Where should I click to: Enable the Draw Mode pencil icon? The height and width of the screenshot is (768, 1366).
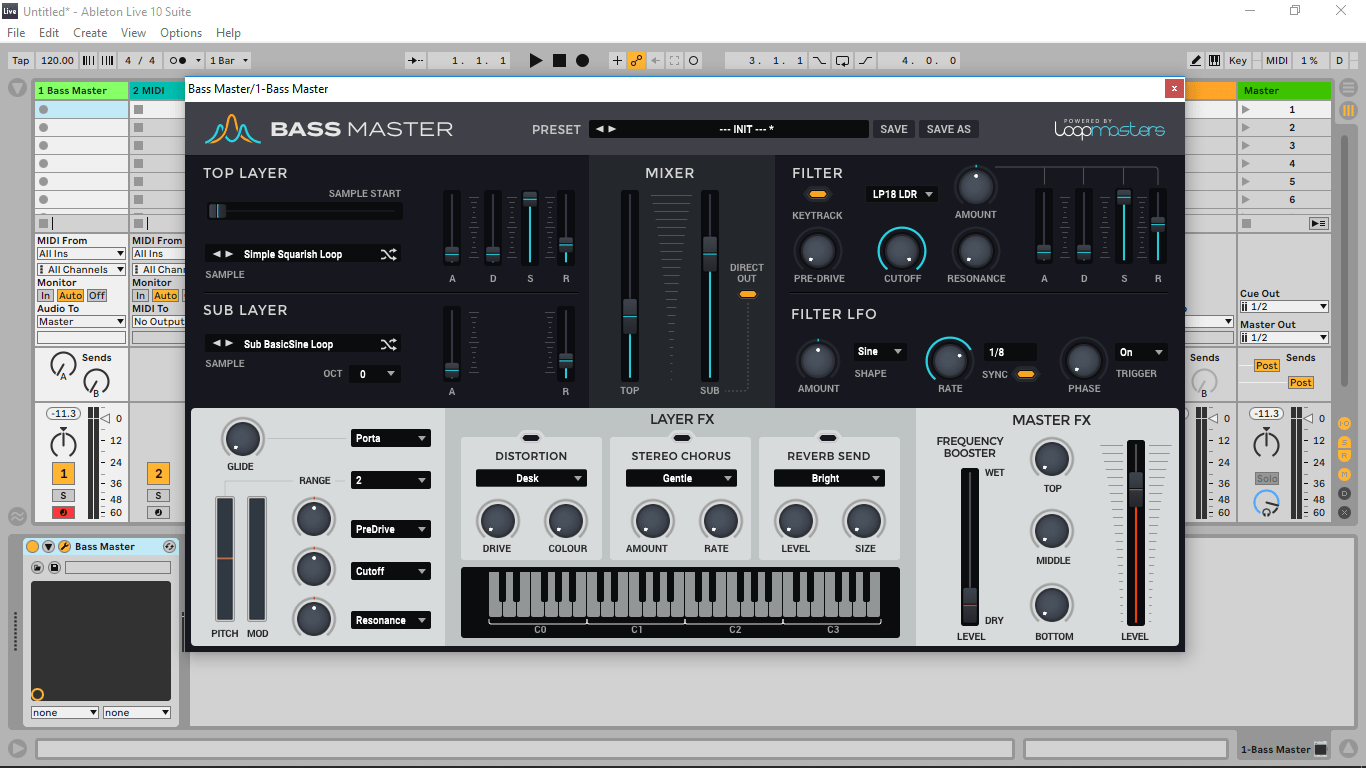pyautogui.click(x=1195, y=61)
